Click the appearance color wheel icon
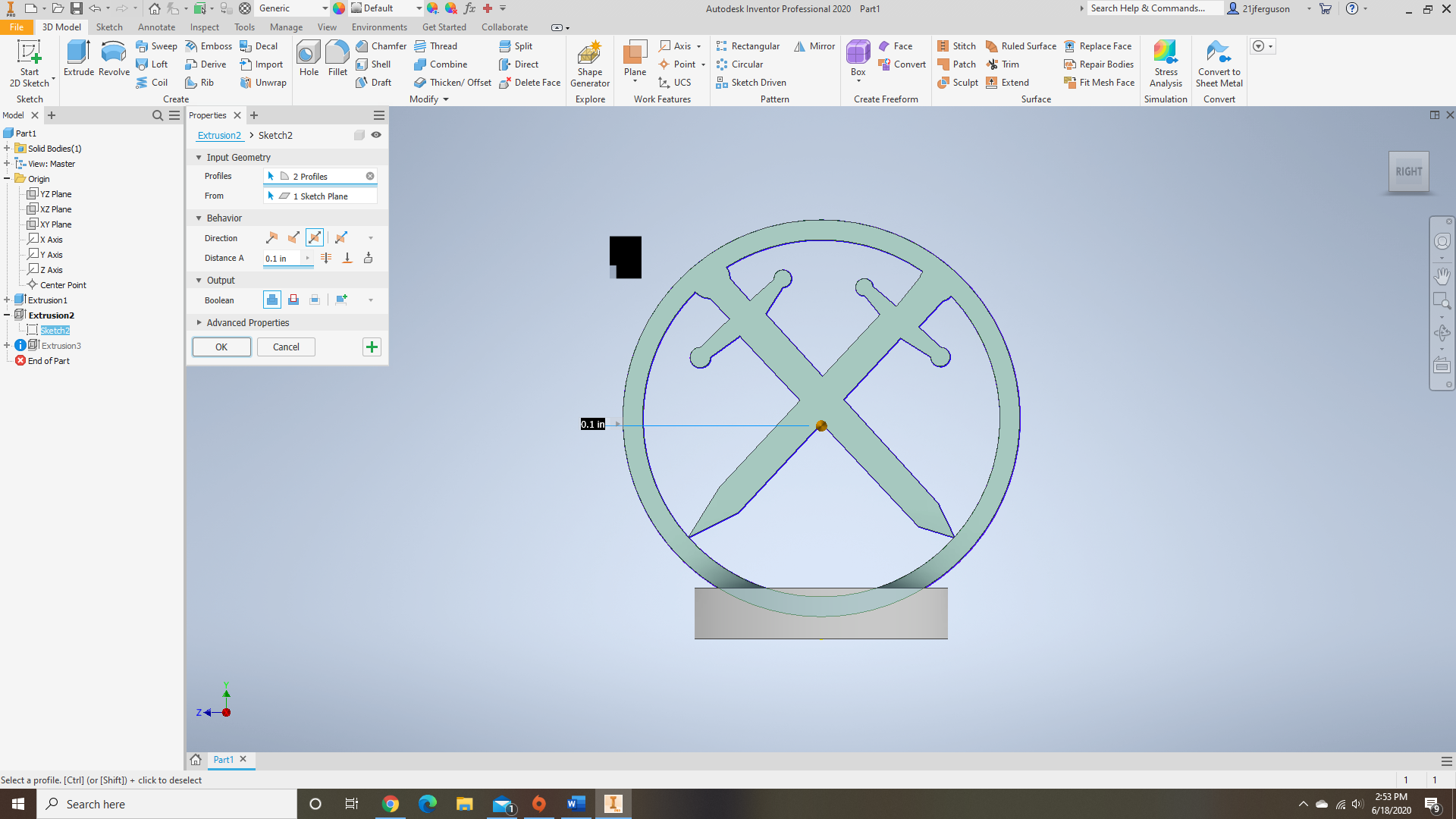Screen dimensions: 1456x819 [x=339, y=8]
